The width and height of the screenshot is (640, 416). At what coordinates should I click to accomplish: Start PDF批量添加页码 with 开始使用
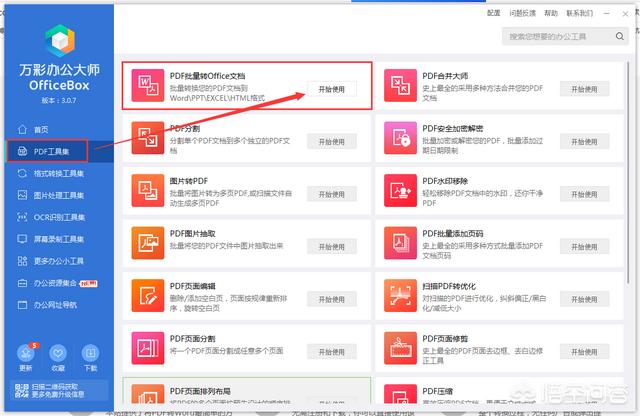584,247
